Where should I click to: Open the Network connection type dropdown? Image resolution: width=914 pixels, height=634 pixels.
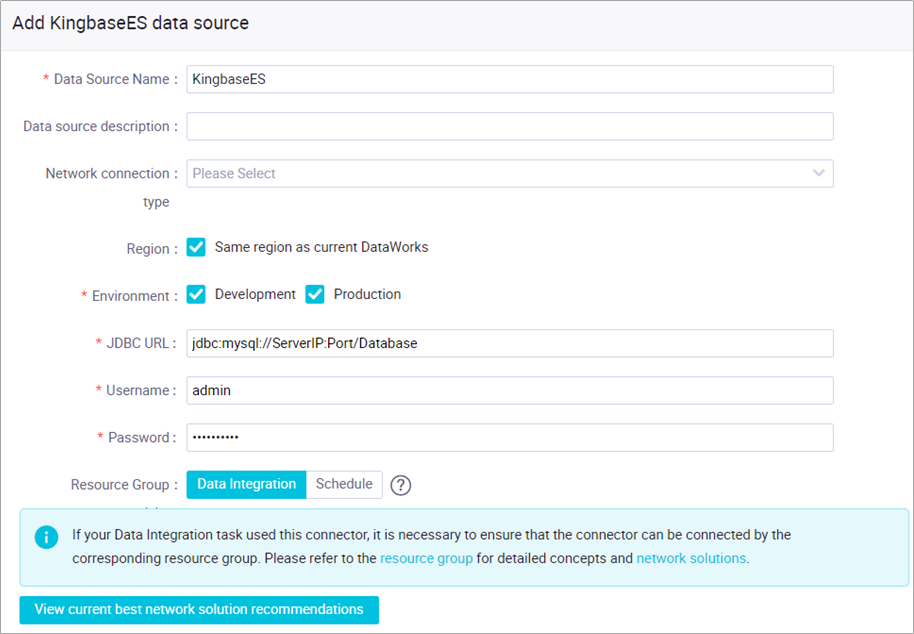510,174
